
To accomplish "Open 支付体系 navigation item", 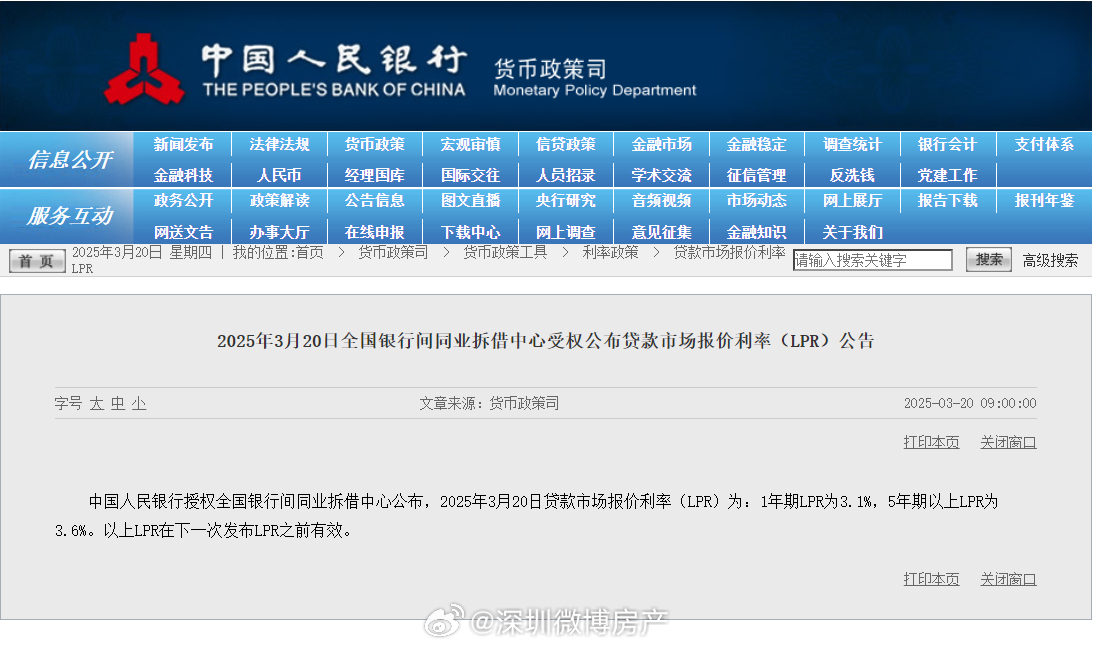I will pos(1044,145).
